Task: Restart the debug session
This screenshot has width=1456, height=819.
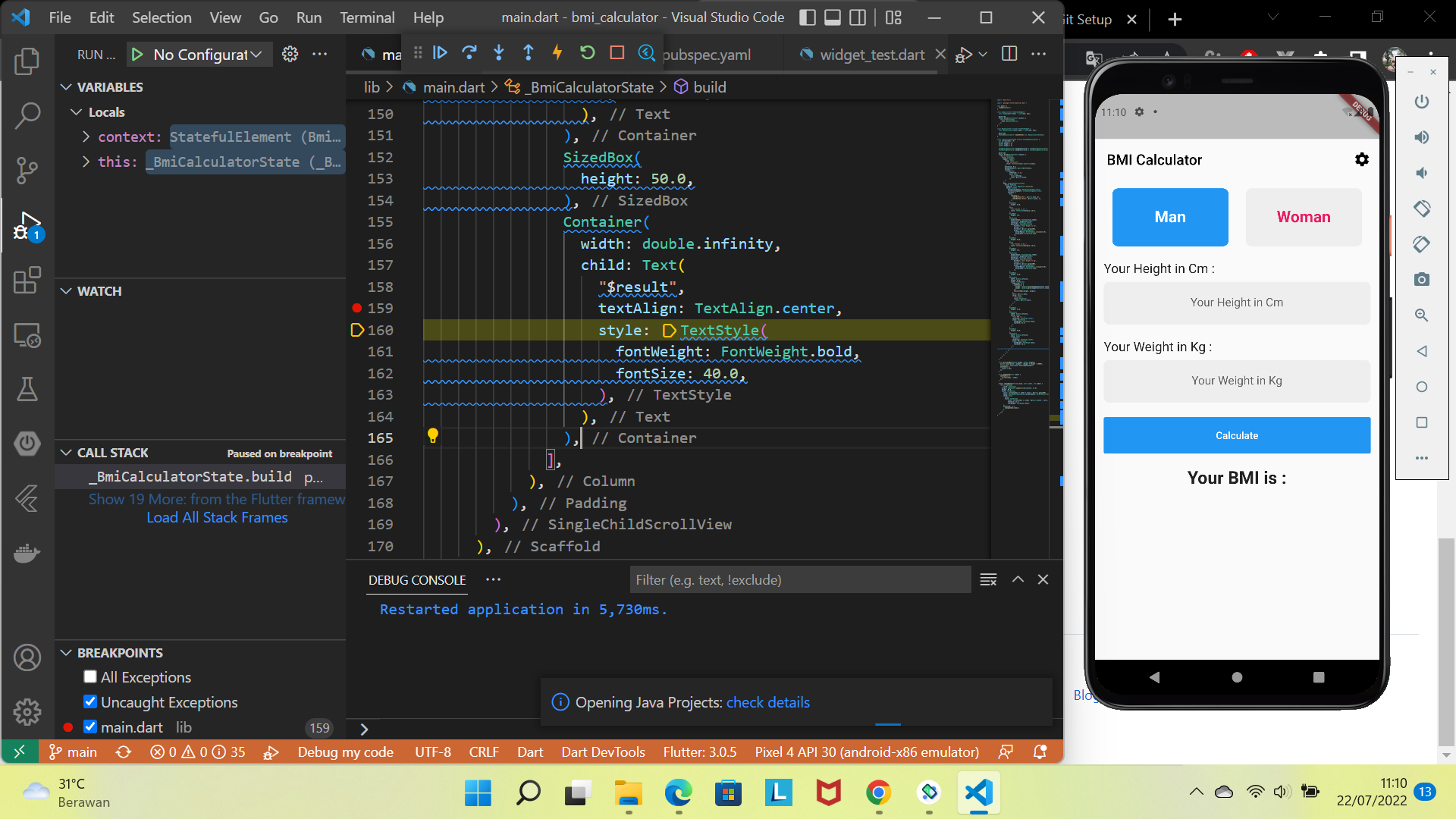Action: [x=588, y=53]
